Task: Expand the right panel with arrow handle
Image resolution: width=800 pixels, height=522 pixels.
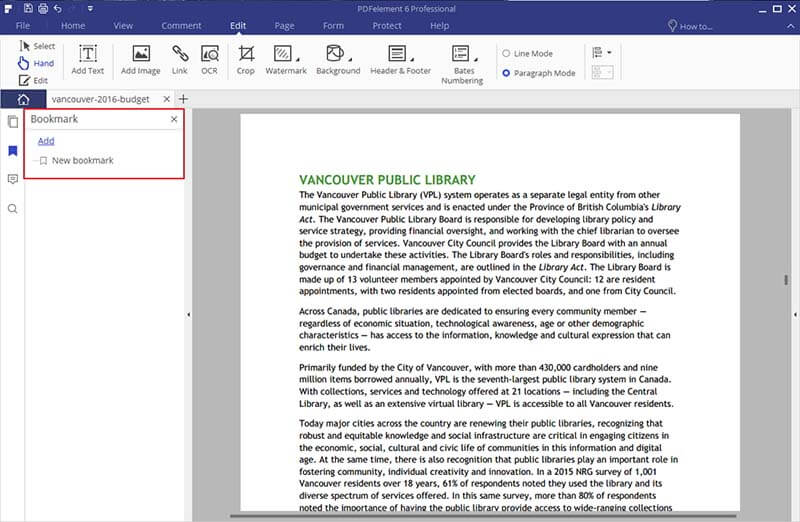Action: (x=795, y=315)
